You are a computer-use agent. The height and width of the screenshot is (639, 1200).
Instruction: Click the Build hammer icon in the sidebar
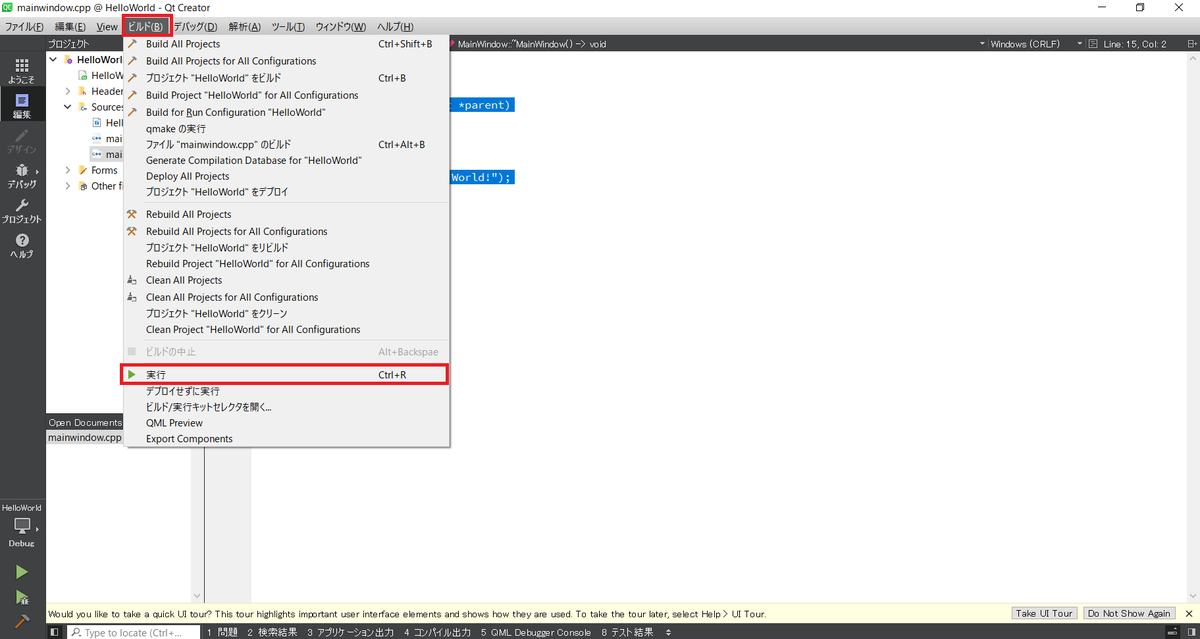(22, 621)
